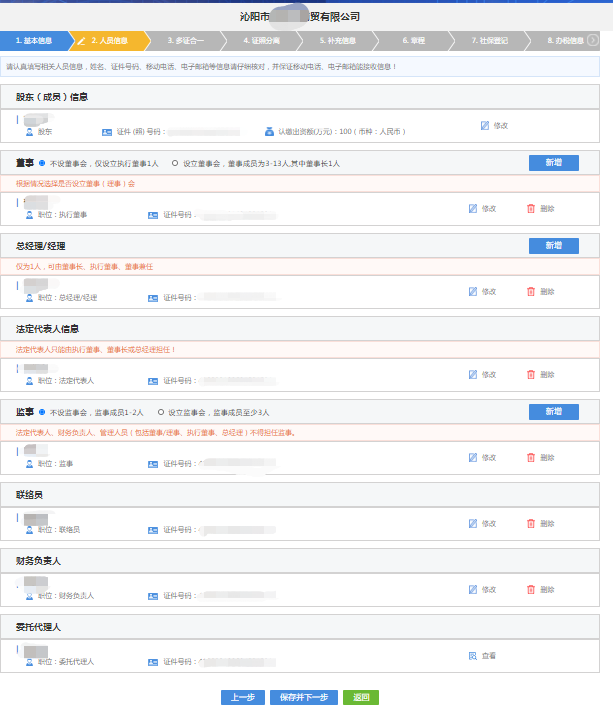The image size is (613, 715).
Task: Click ID card icon in 联络员 row
Action: click(x=153, y=530)
